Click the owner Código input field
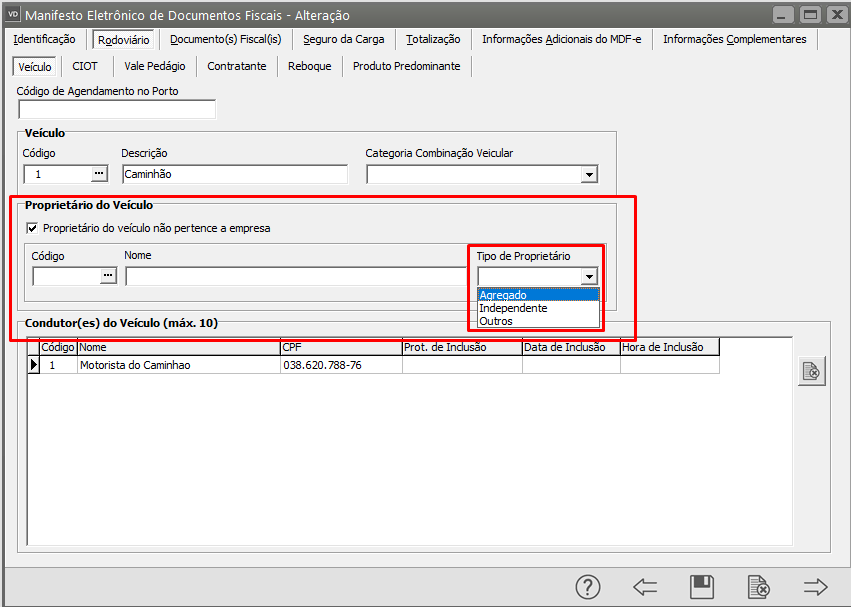This screenshot has height=607, width=851. (67, 276)
